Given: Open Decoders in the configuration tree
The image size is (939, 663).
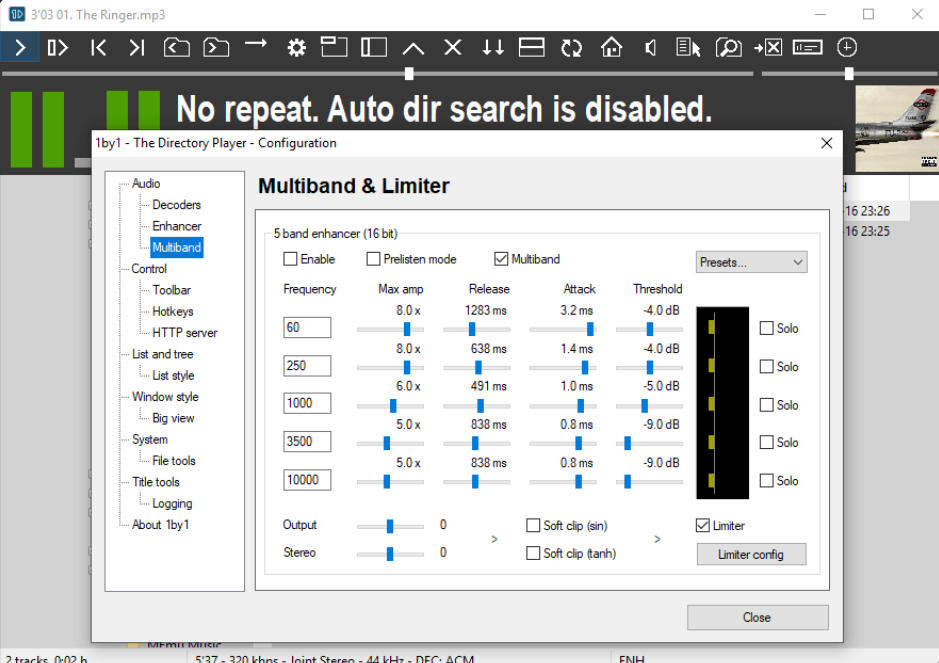Looking at the screenshot, I should (x=176, y=205).
